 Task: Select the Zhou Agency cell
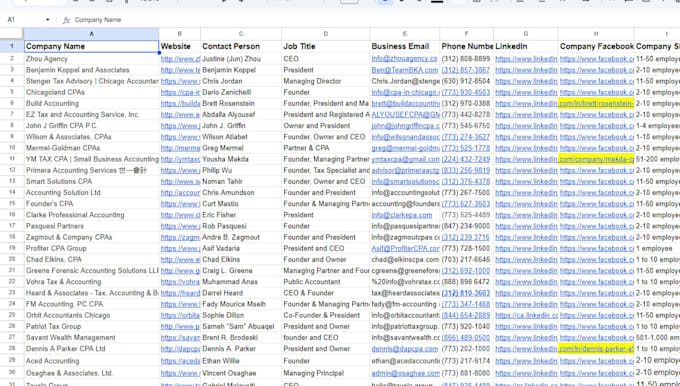(91, 59)
